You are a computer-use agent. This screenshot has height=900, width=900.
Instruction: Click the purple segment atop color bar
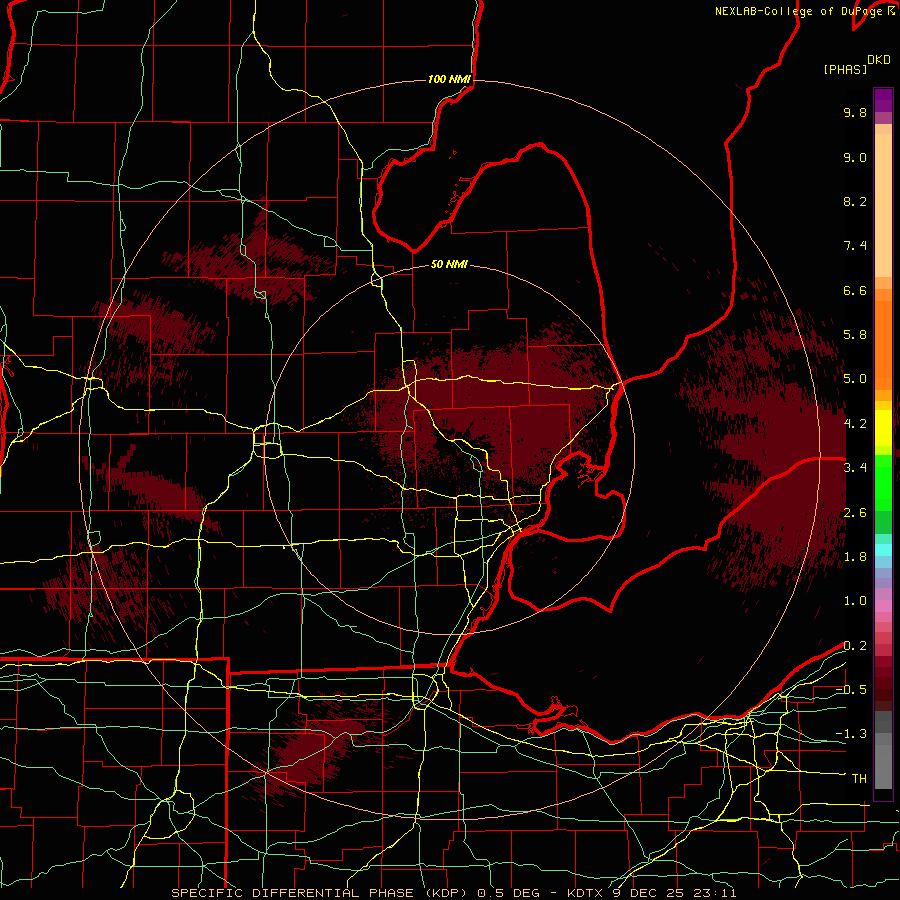[x=883, y=100]
